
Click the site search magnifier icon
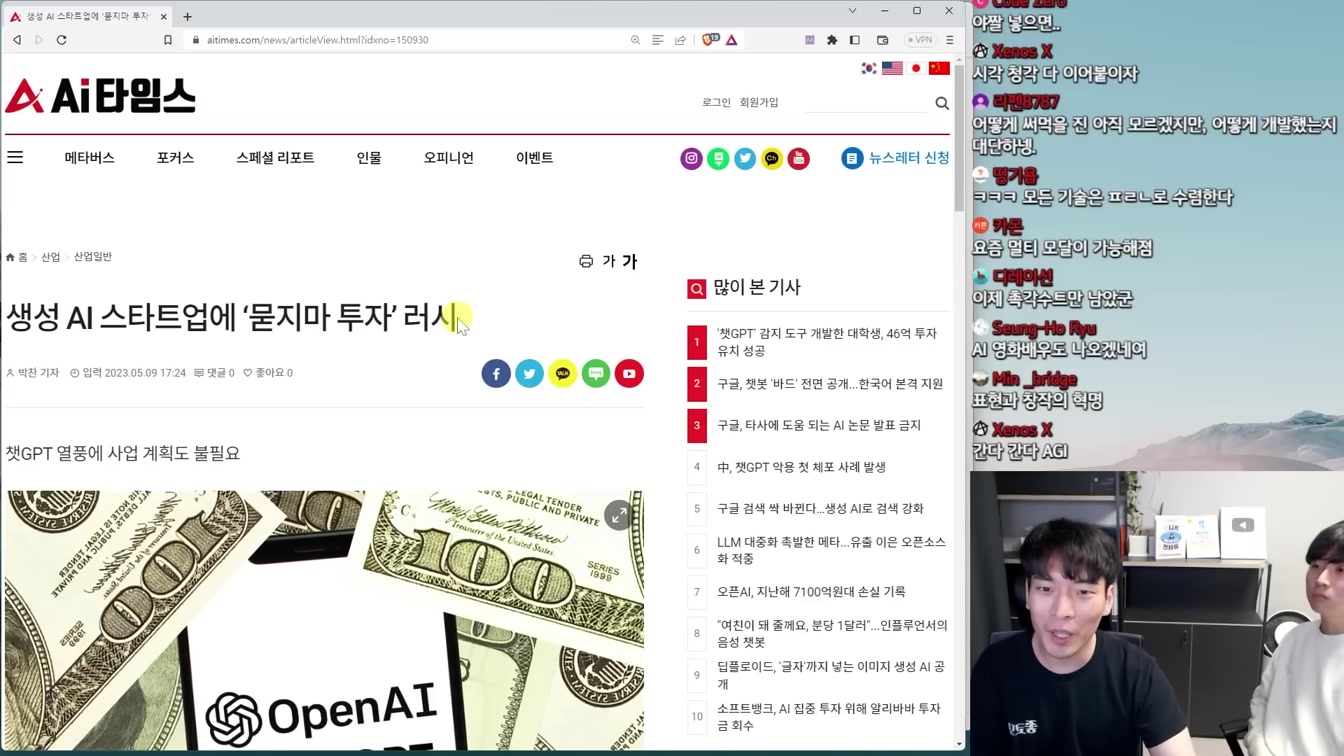coord(942,102)
